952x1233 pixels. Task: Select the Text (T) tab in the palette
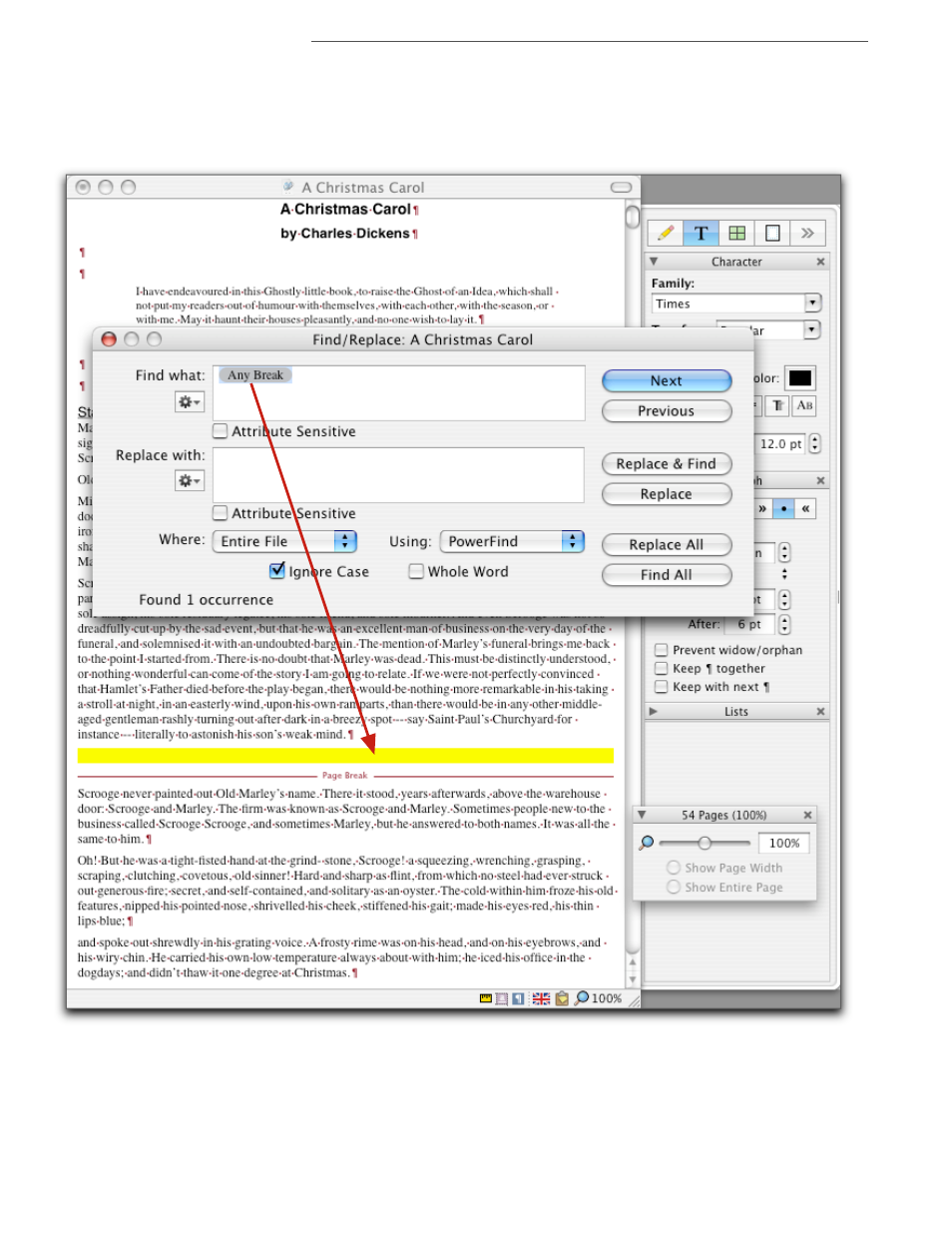(x=701, y=233)
